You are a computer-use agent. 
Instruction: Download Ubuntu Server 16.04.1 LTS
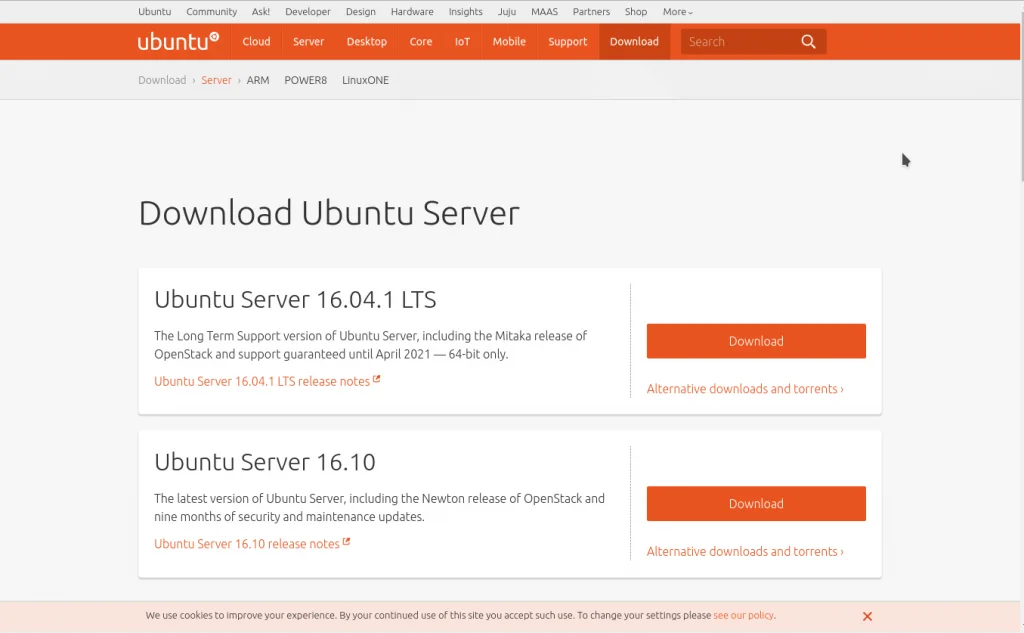756,341
